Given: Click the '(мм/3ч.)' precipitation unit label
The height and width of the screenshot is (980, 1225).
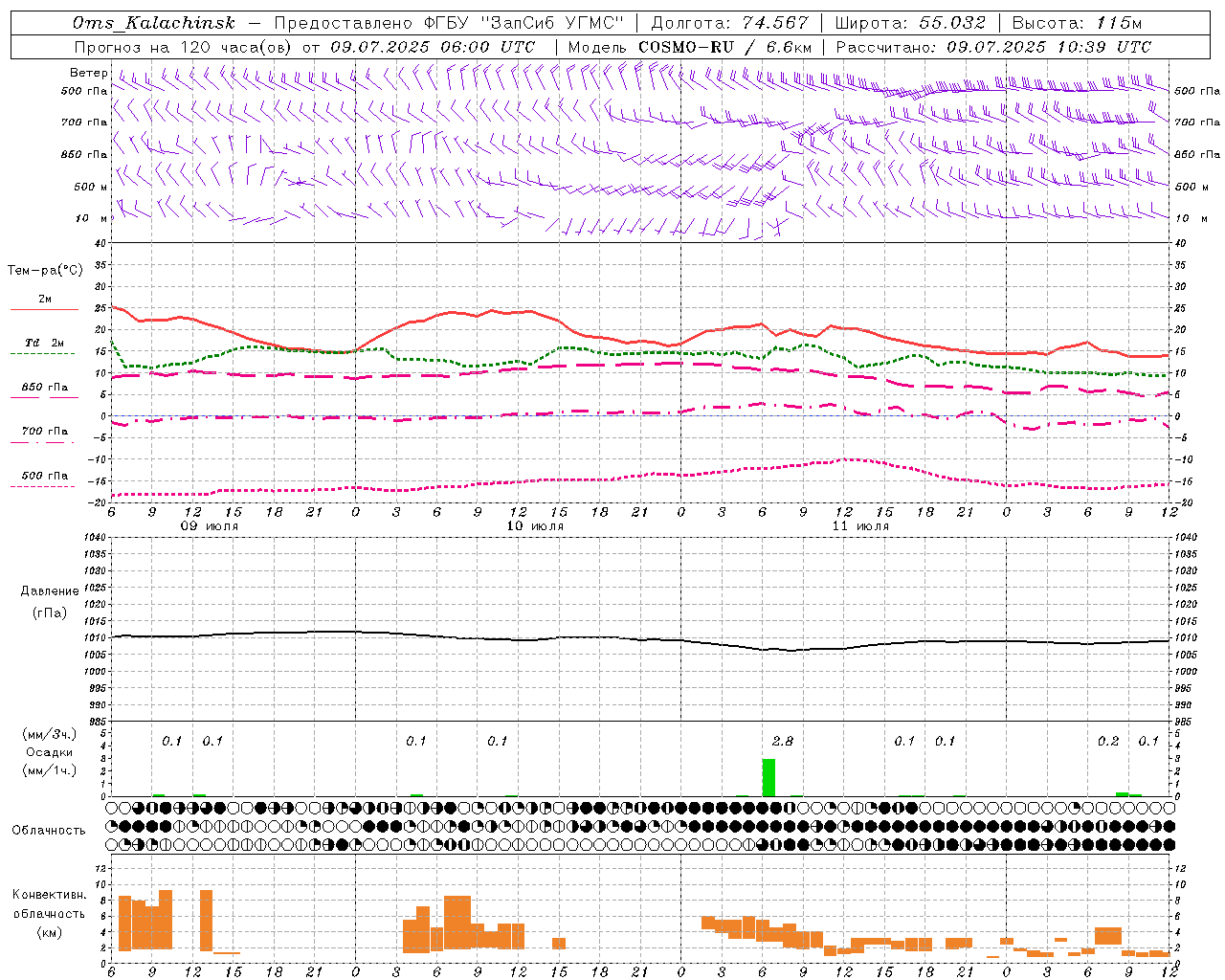Looking at the screenshot, I should tap(50, 734).
